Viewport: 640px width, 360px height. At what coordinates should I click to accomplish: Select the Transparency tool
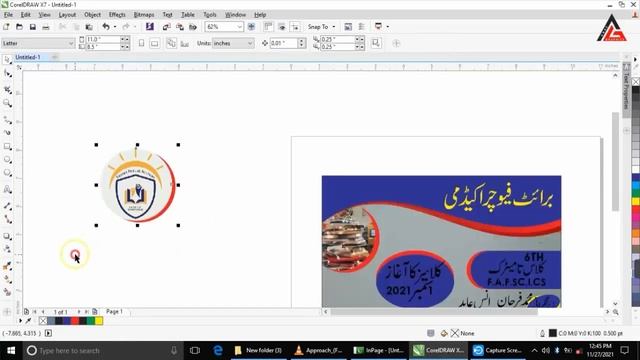(x=7, y=249)
